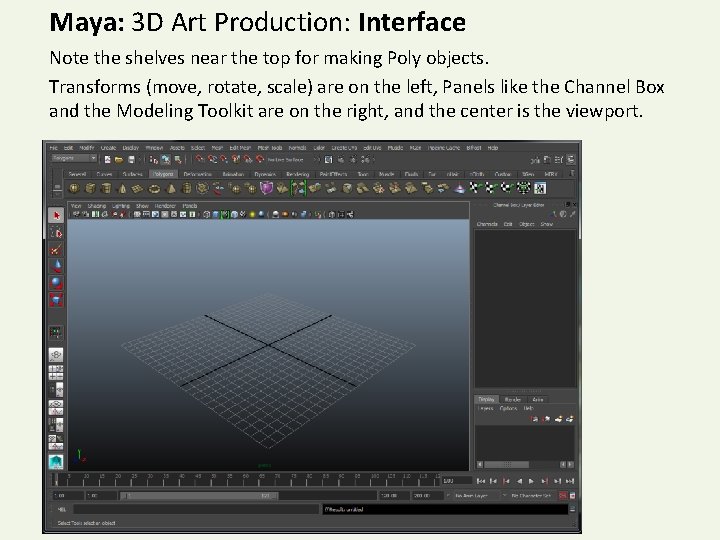Open the Edit Mesh menu
Image resolution: width=720 pixels, height=540 pixels.
tap(240, 148)
